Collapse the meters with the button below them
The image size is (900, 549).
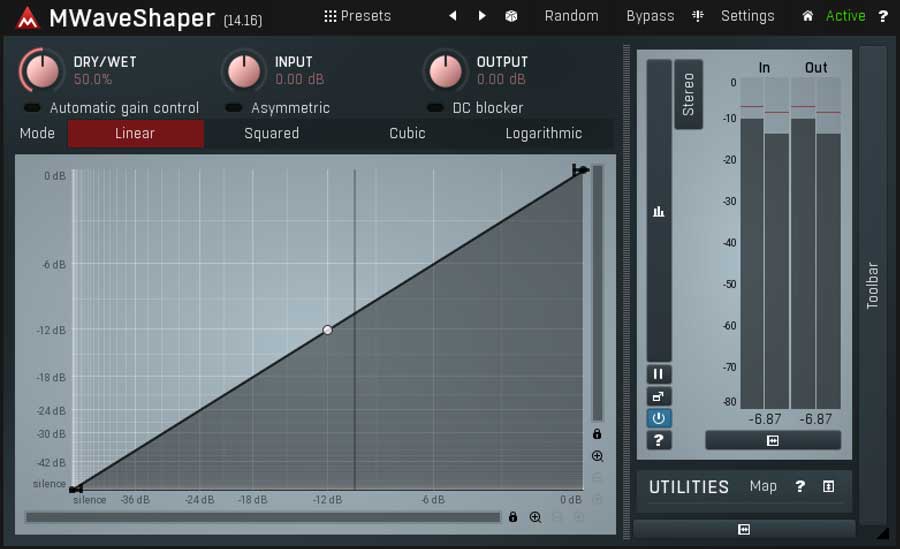[x=773, y=440]
